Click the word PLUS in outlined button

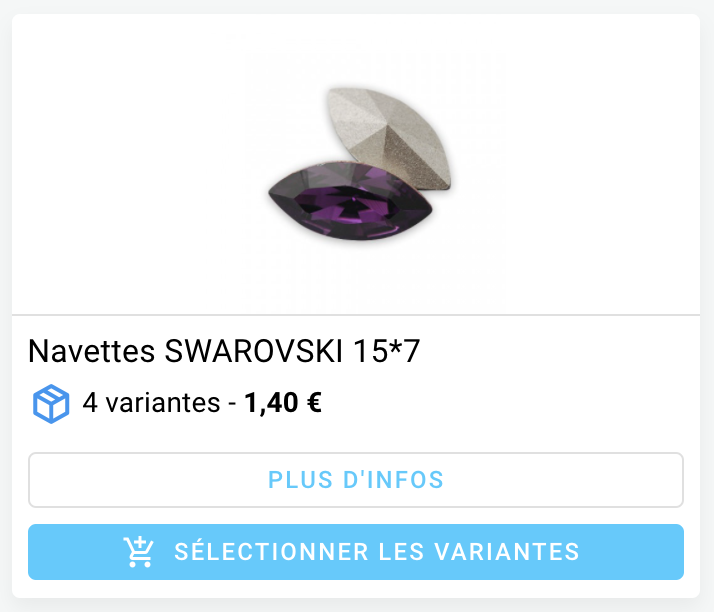[x=301, y=479]
